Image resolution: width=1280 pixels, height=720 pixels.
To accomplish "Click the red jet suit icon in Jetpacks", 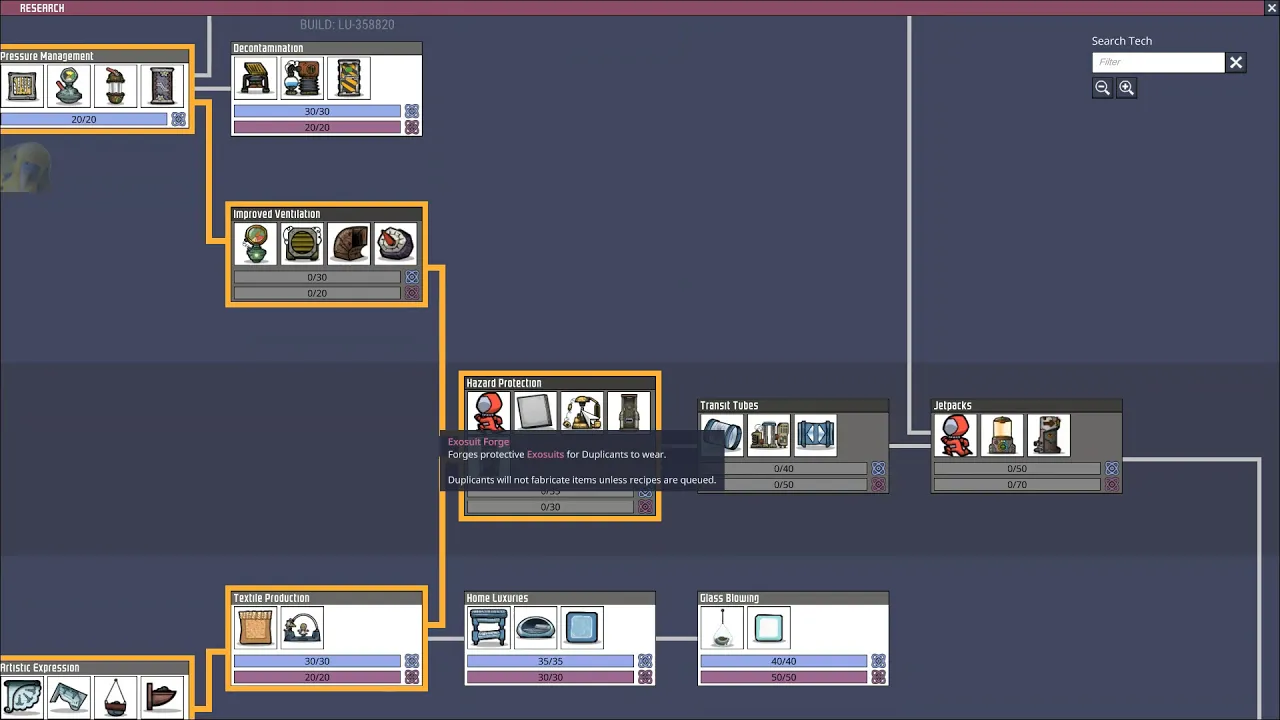I will tap(955, 435).
